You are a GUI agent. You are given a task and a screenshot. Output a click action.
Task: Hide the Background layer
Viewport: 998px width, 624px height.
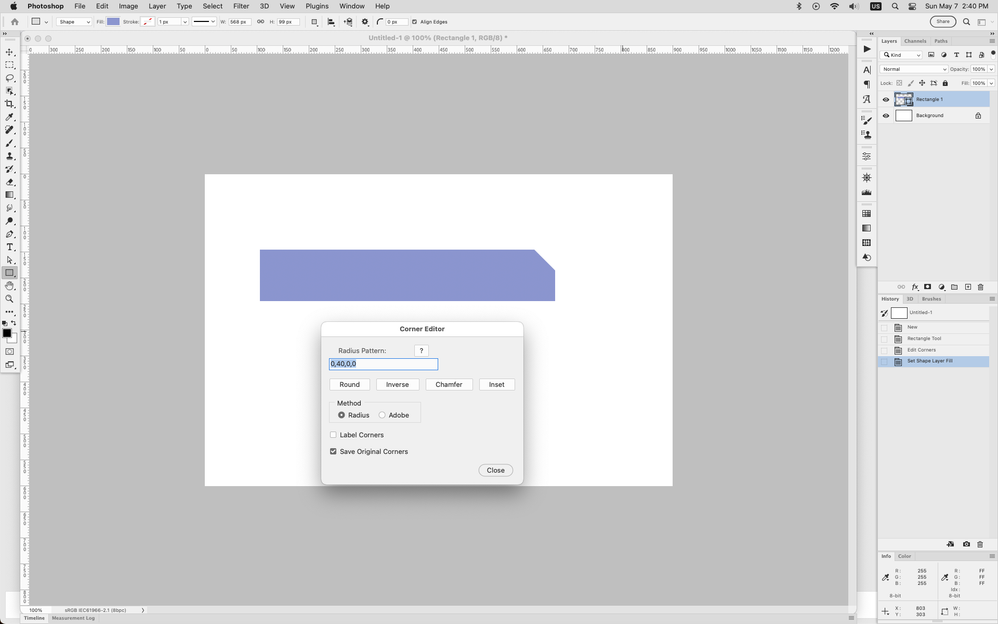coord(885,115)
